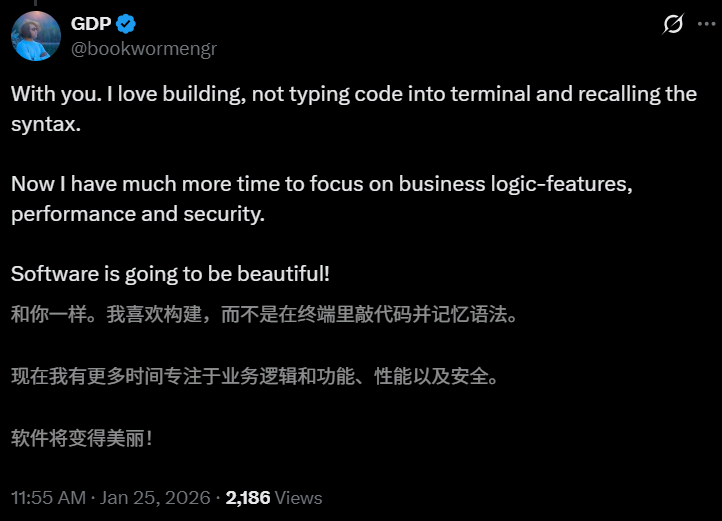Open the three-dot More options menu
The width and height of the screenshot is (722, 521).
706,25
